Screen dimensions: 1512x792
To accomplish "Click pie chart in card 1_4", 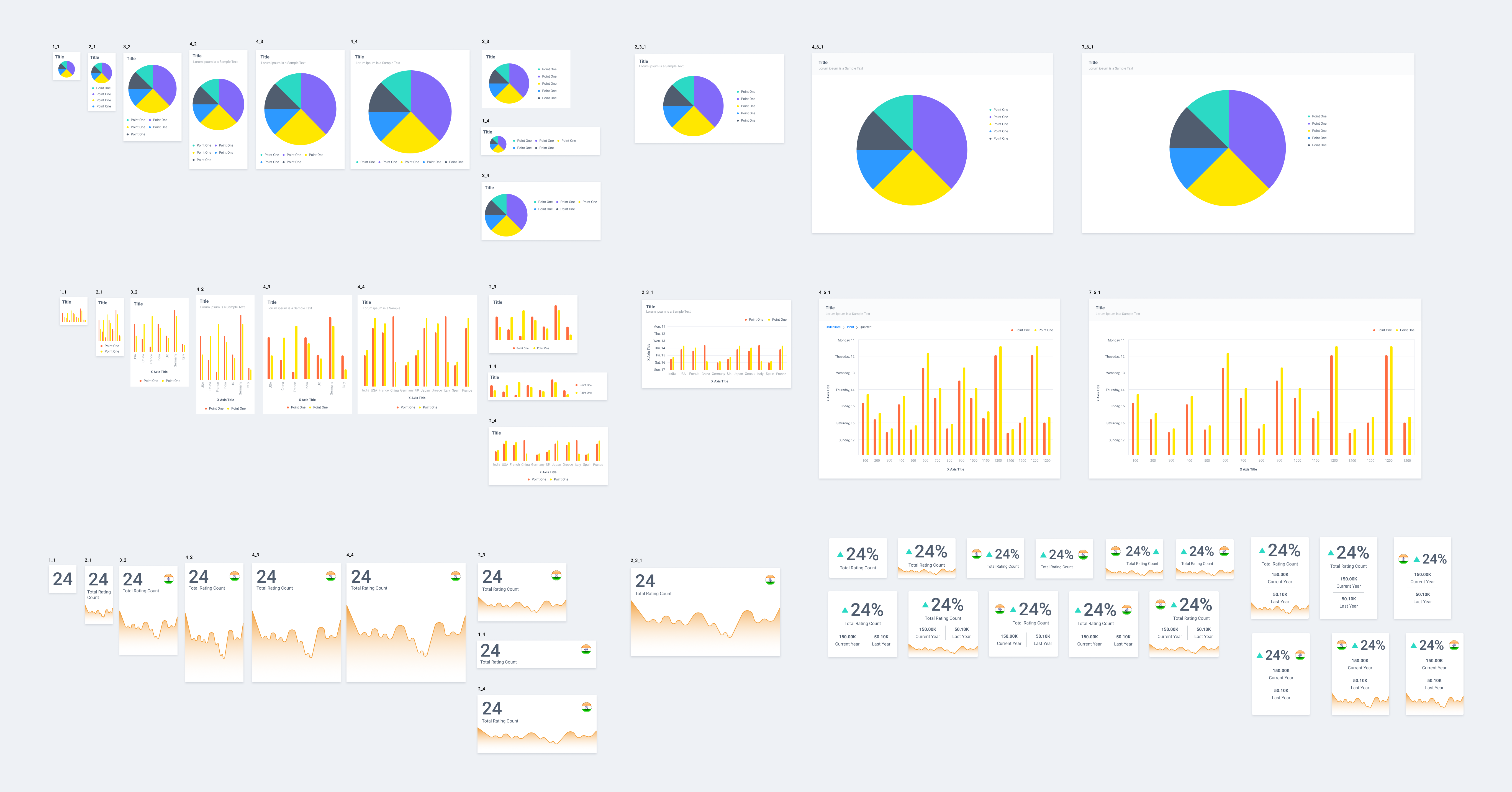I will (498, 144).
